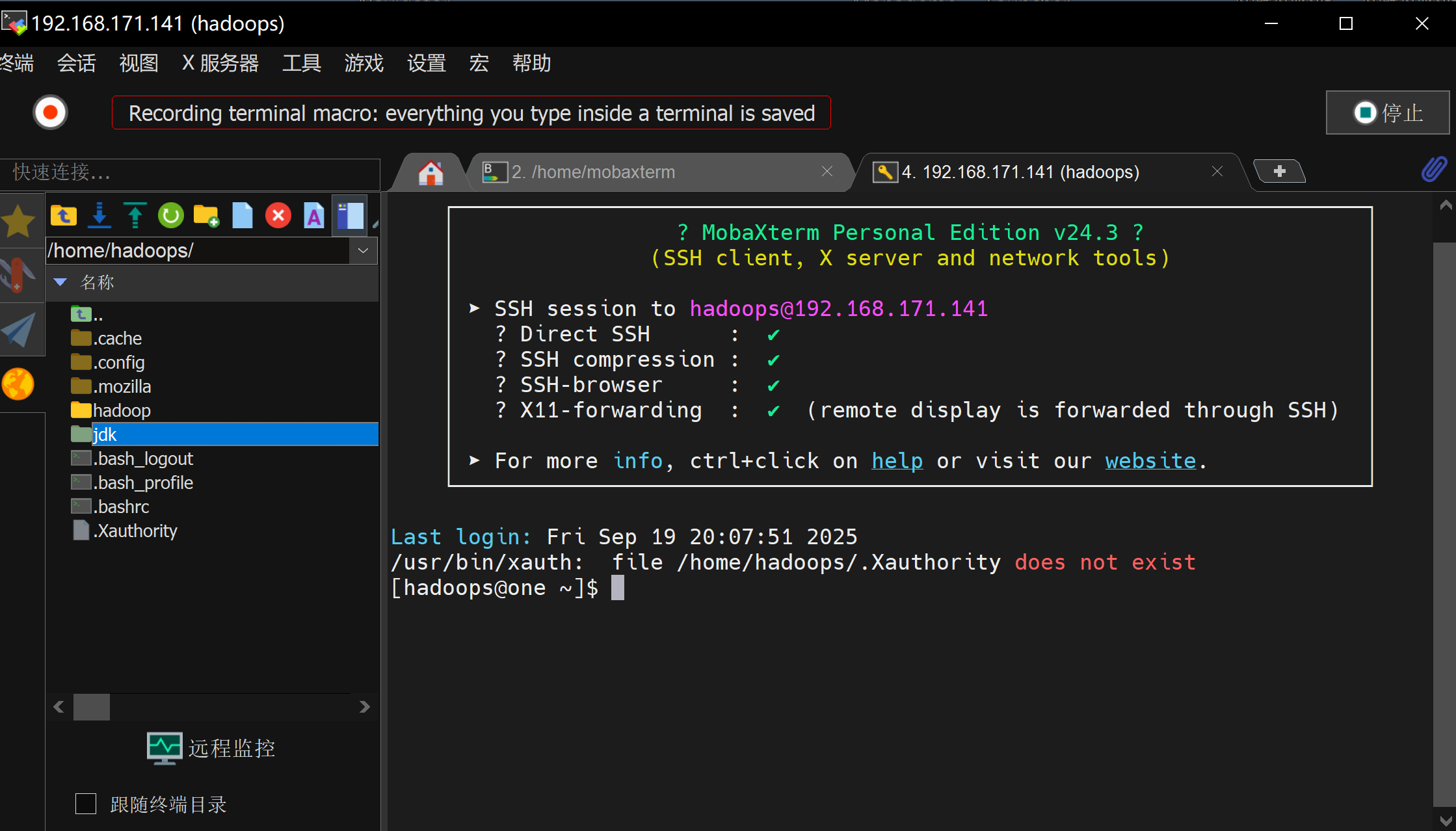Click the 停止 stop recording button
1456x831 pixels.
coord(1387,113)
